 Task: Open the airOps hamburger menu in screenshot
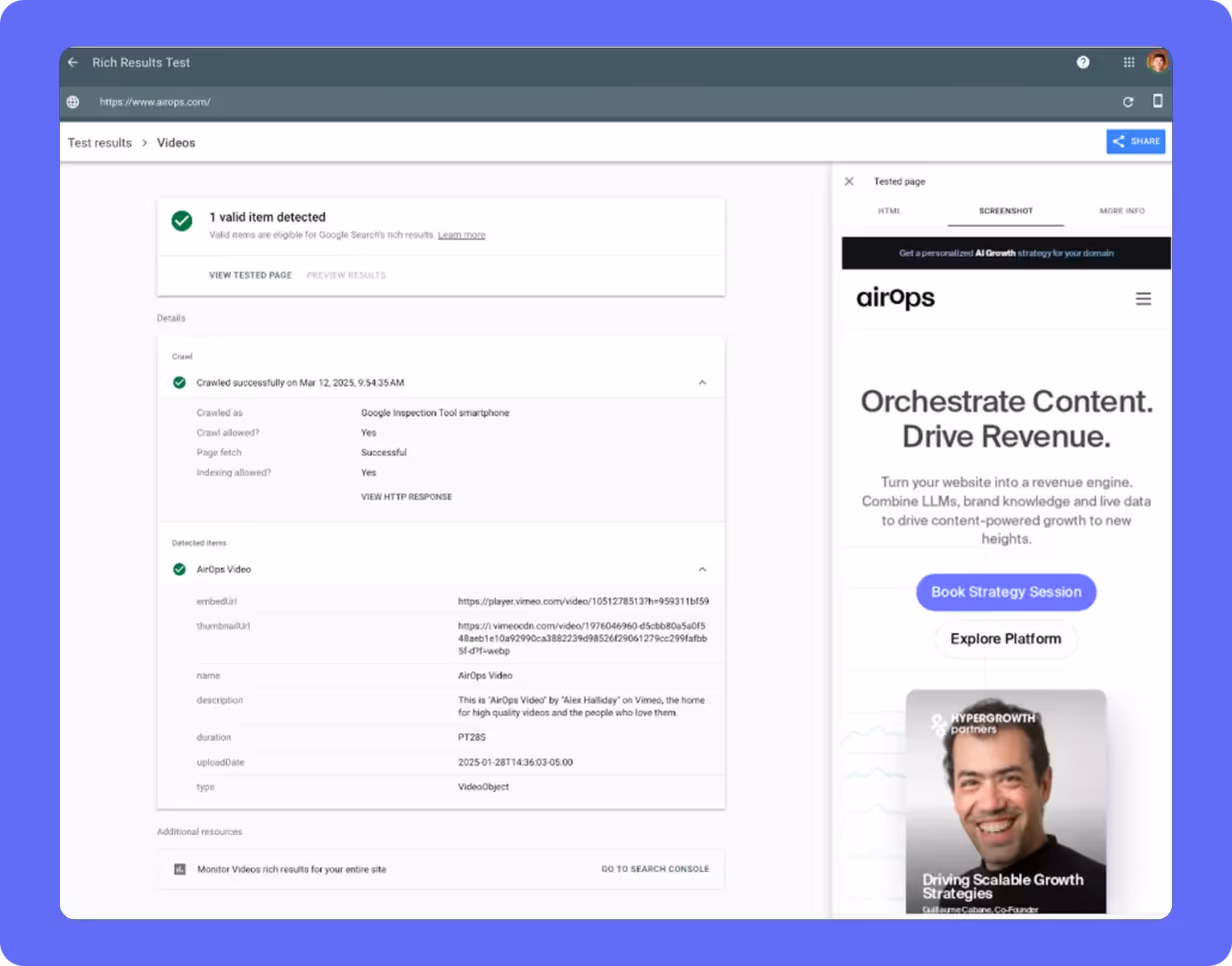1143,299
